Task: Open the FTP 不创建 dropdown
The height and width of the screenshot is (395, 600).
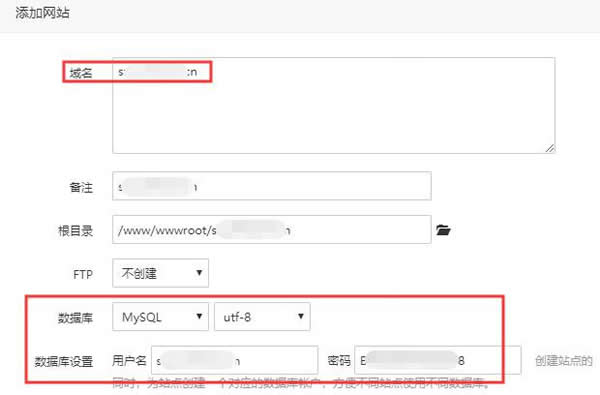Action: click(x=160, y=273)
